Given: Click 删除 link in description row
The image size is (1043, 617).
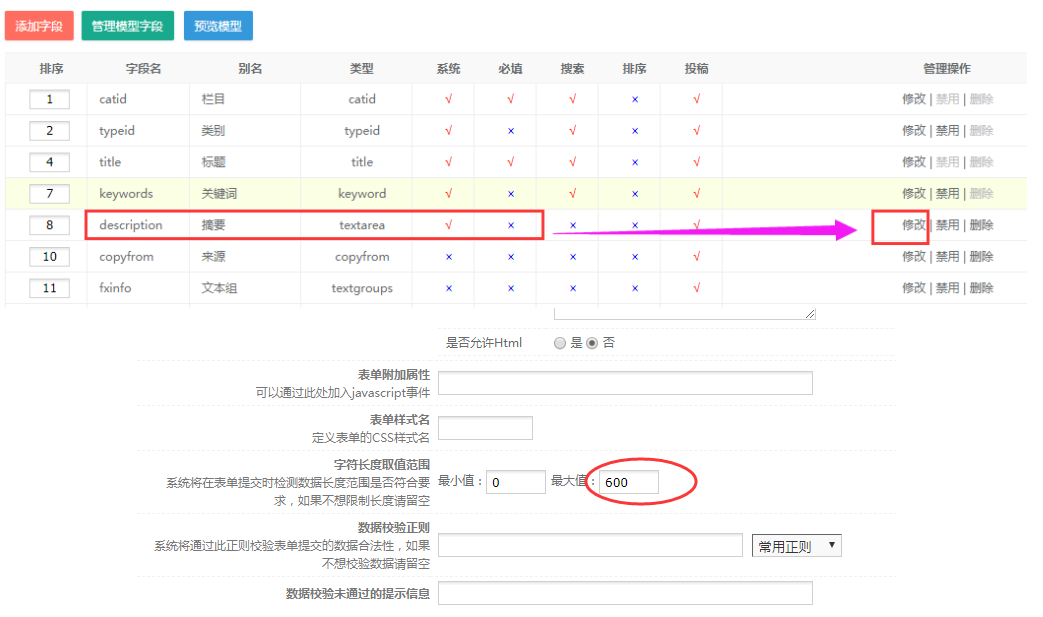Looking at the screenshot, I should pyautogui.click(x=982, y=225).
